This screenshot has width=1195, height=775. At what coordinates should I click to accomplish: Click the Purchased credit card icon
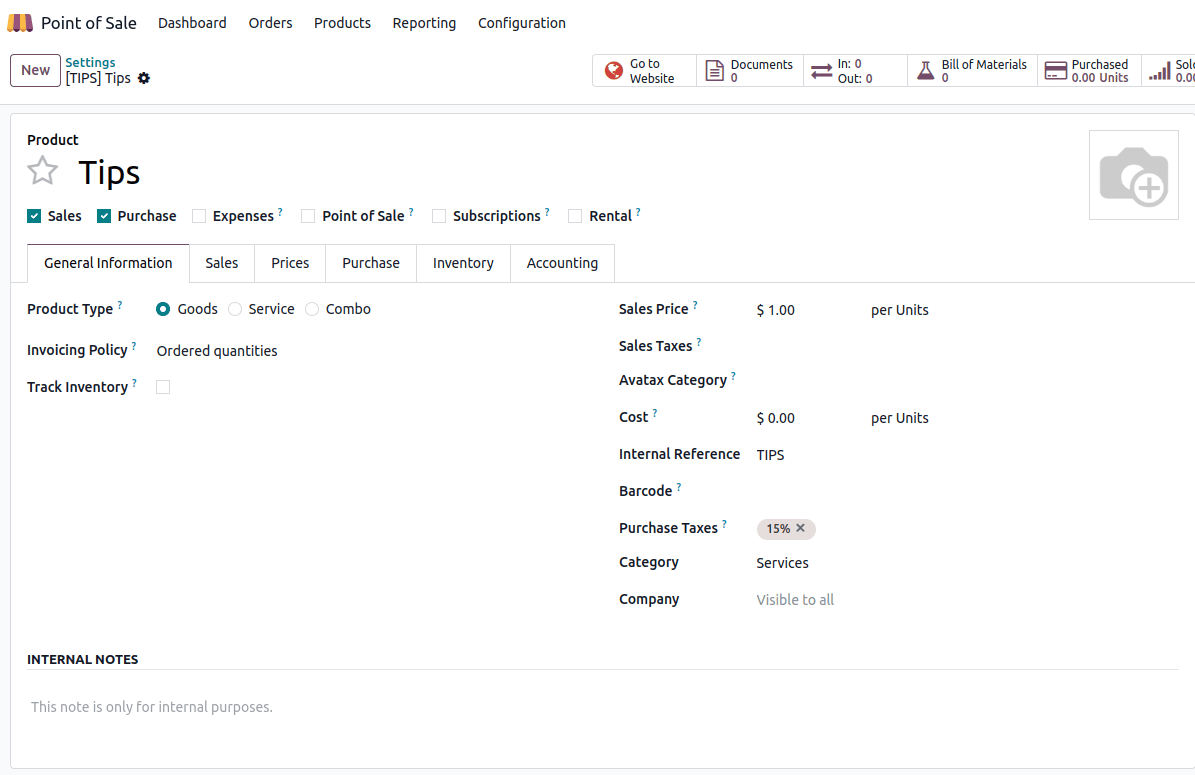pos(1056,71)
